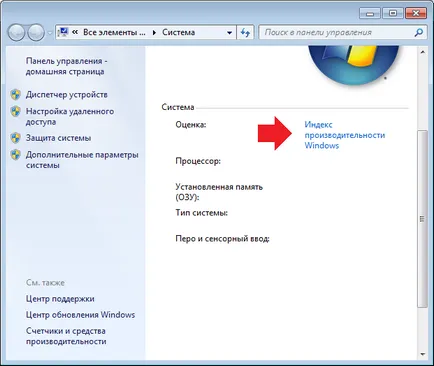434x366 pixels.
Task: Click the scrollbar up arrow
Action: tap(422, 52)
